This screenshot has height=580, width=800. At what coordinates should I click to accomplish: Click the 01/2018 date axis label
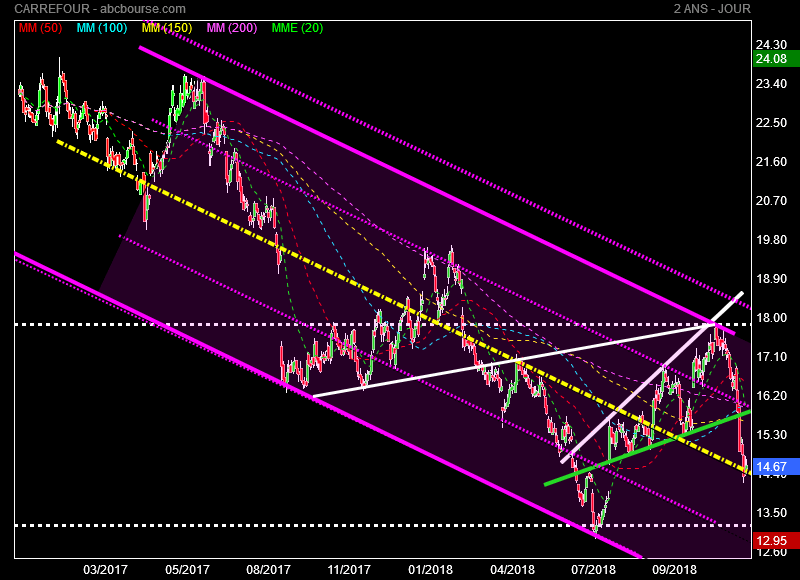tap(430, 569)
